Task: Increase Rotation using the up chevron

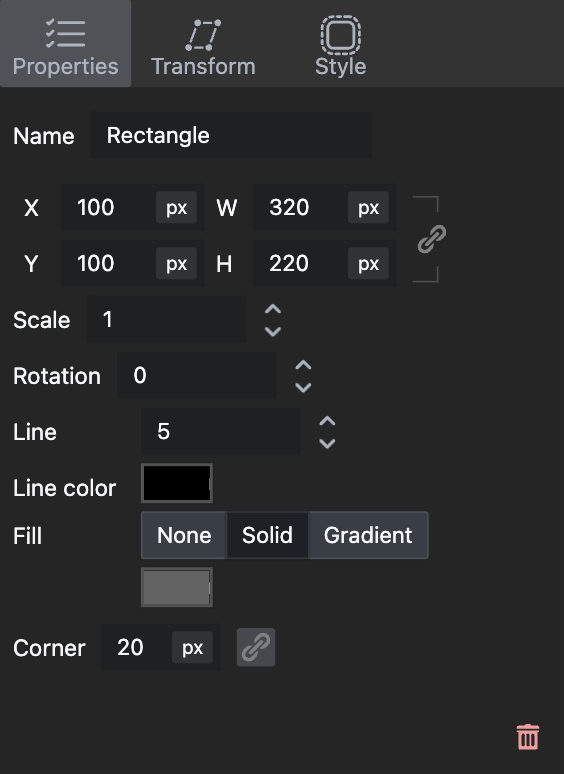Action: point(303,366)
